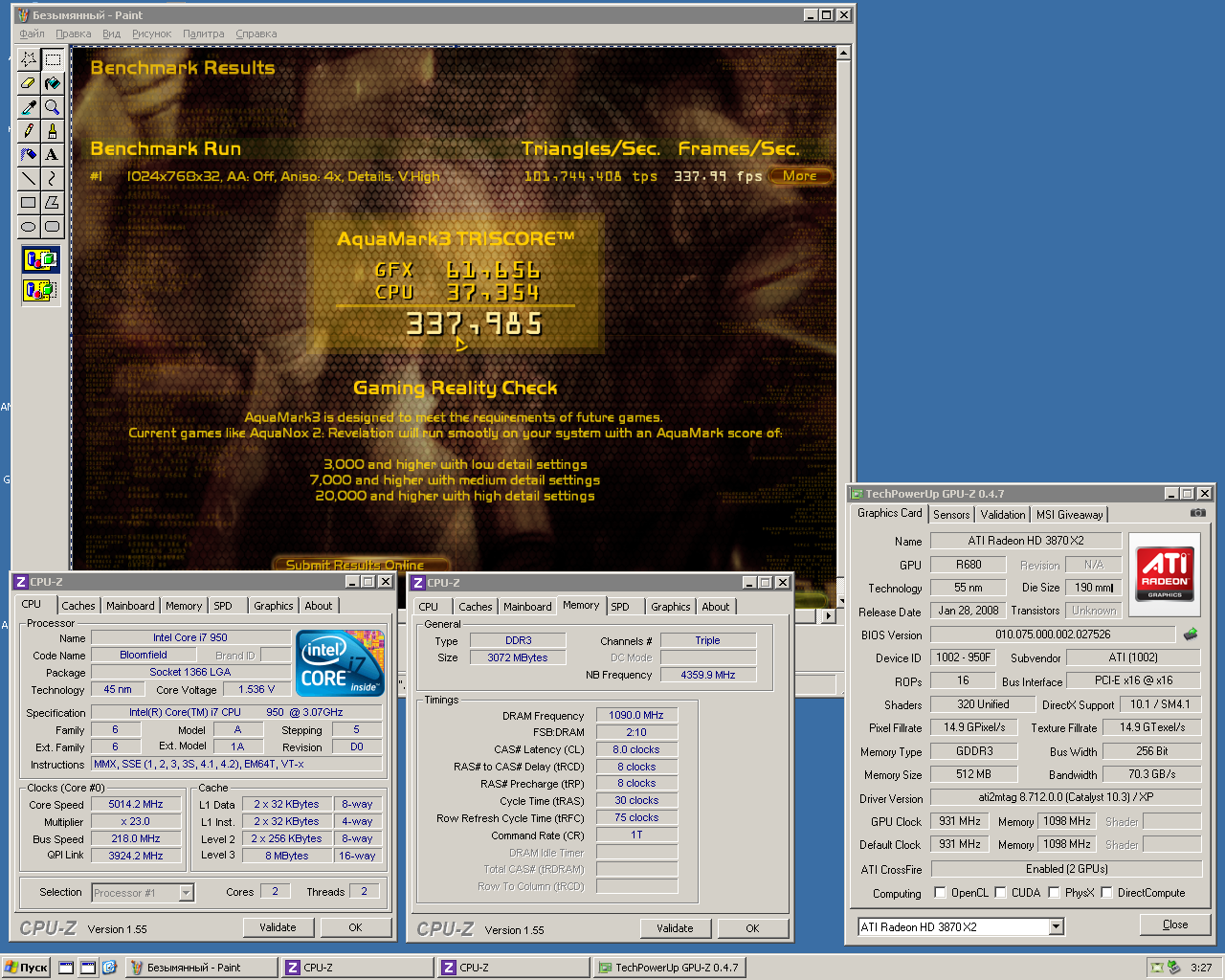The height and width of the screenshot is (980, 1225).
Task: Click the DRAM Frequency 1090.0 MHz value
Action: coord(636,715)
